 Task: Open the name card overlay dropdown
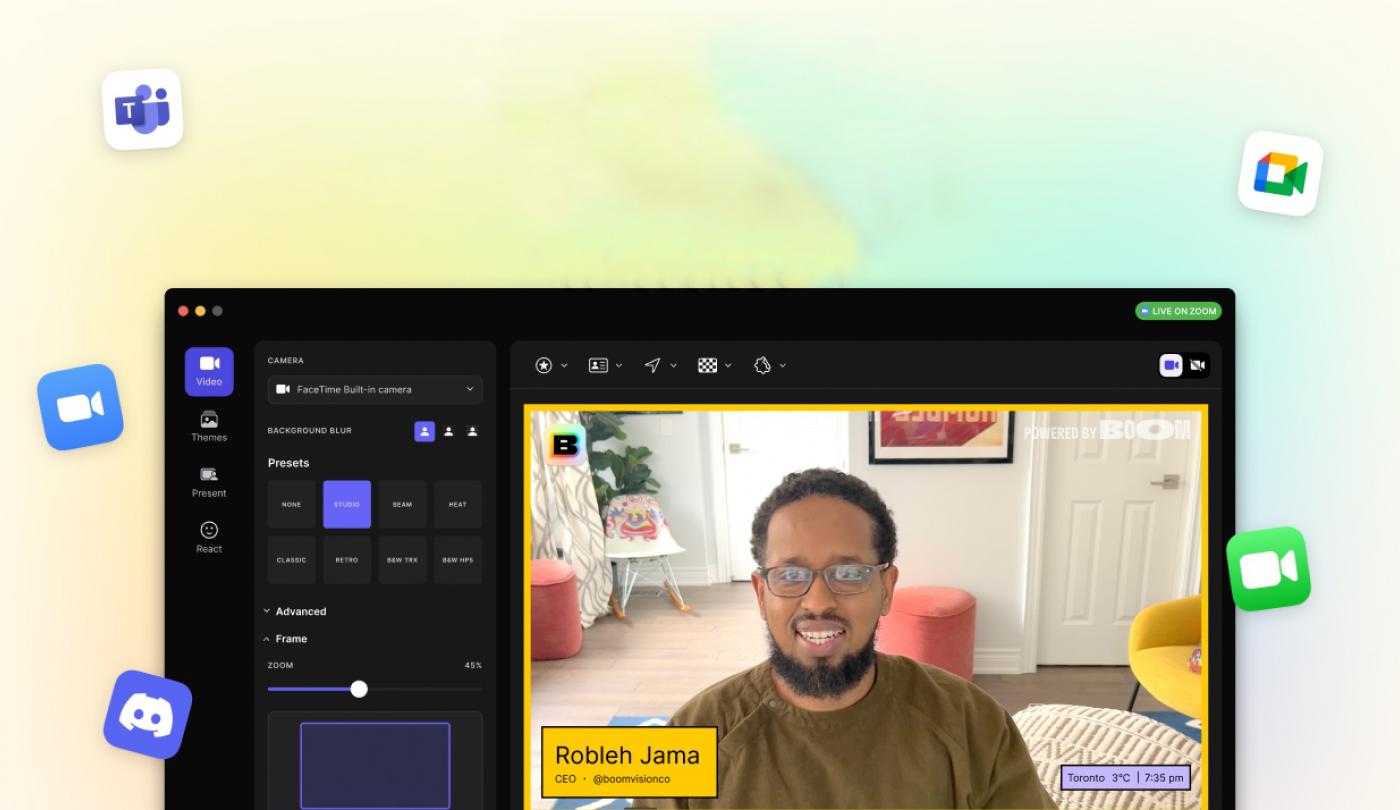(605, 366)
